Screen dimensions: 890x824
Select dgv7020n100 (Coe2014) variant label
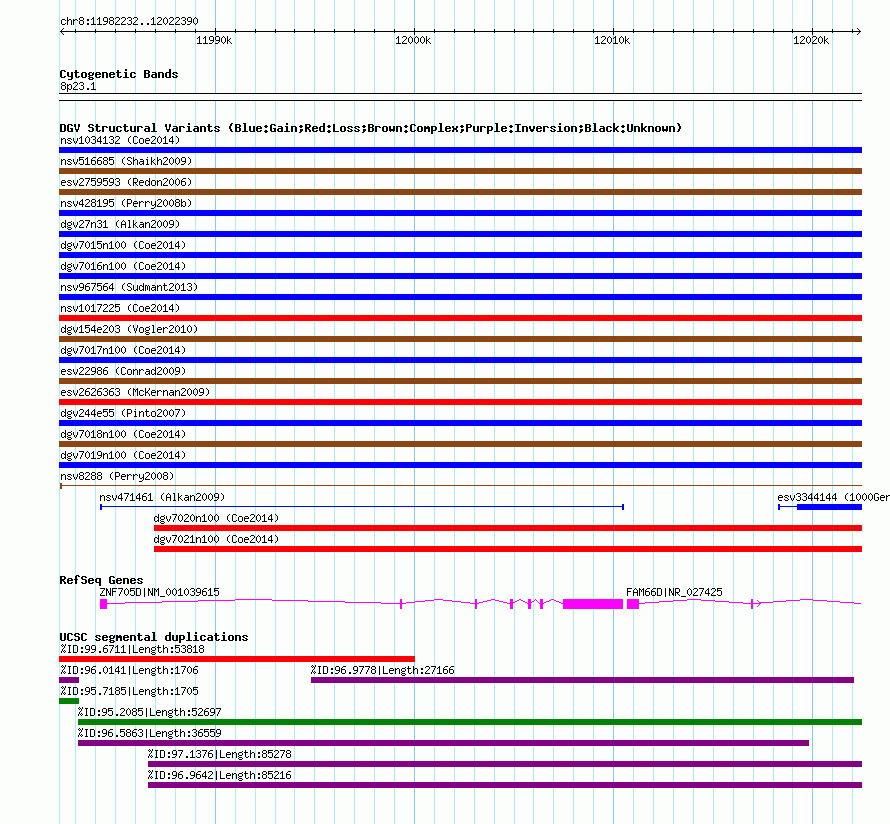point(216,518)
